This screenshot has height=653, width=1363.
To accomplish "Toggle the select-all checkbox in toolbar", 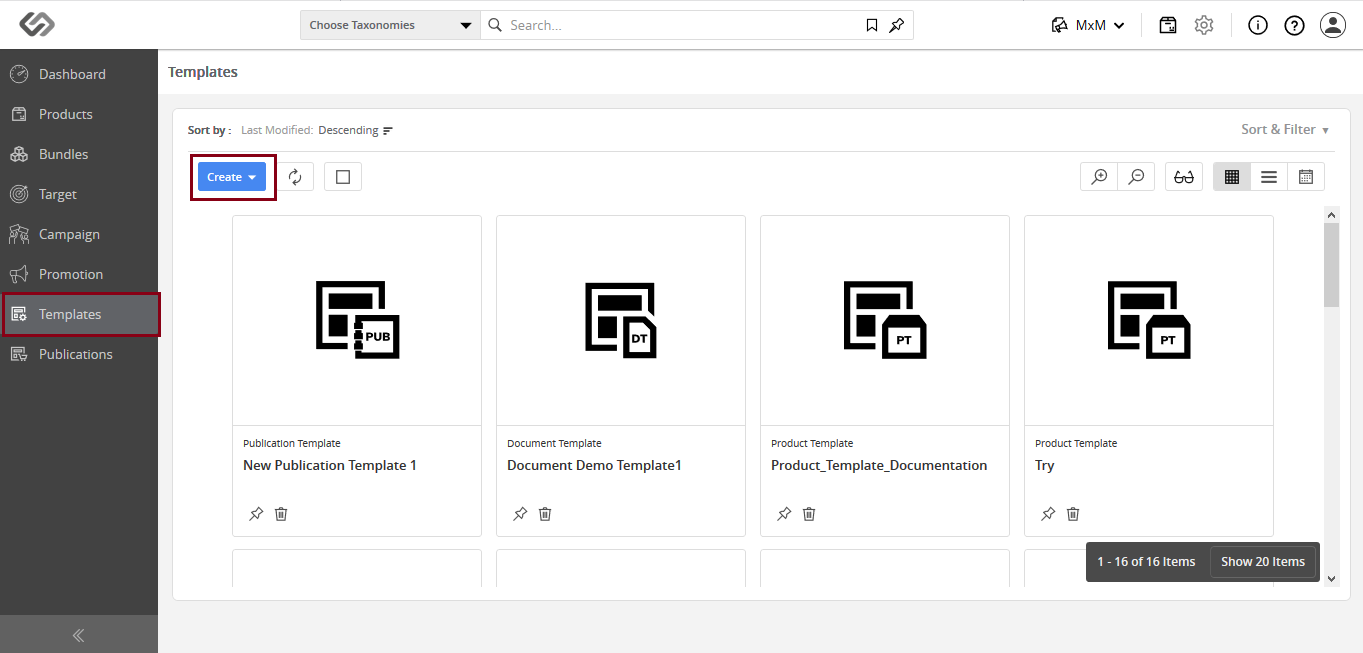I will (x=343, y=177).
